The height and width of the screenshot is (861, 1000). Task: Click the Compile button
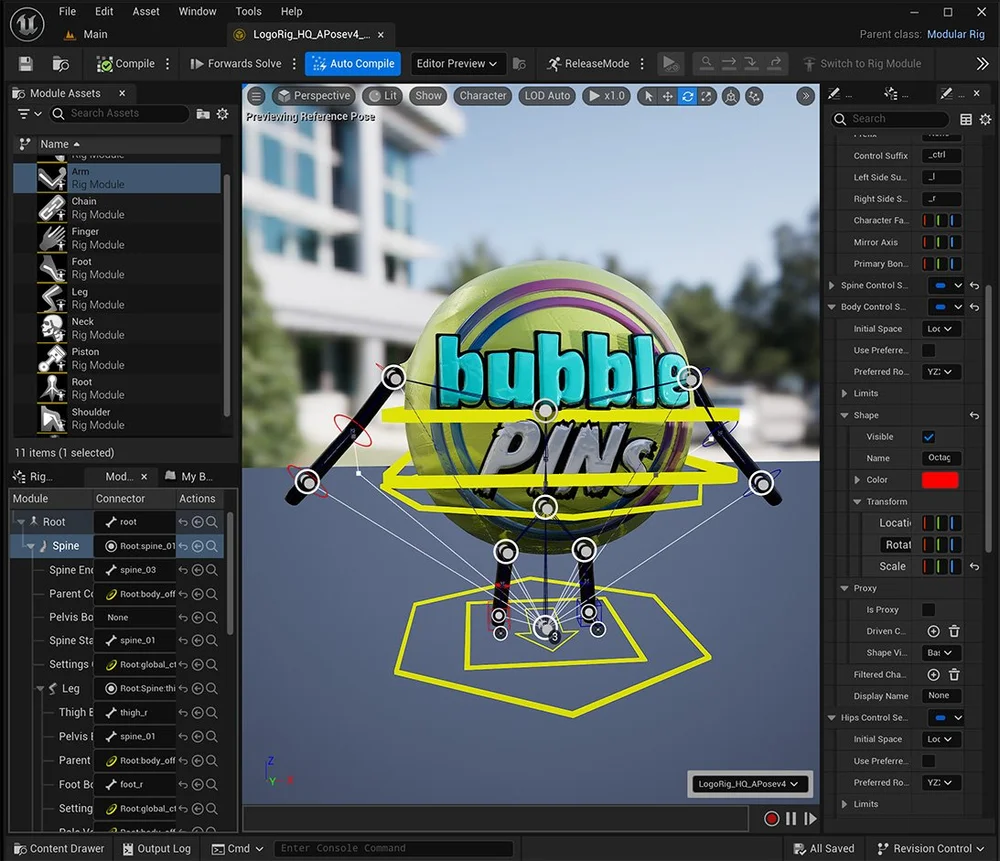(x=126, y=64)
